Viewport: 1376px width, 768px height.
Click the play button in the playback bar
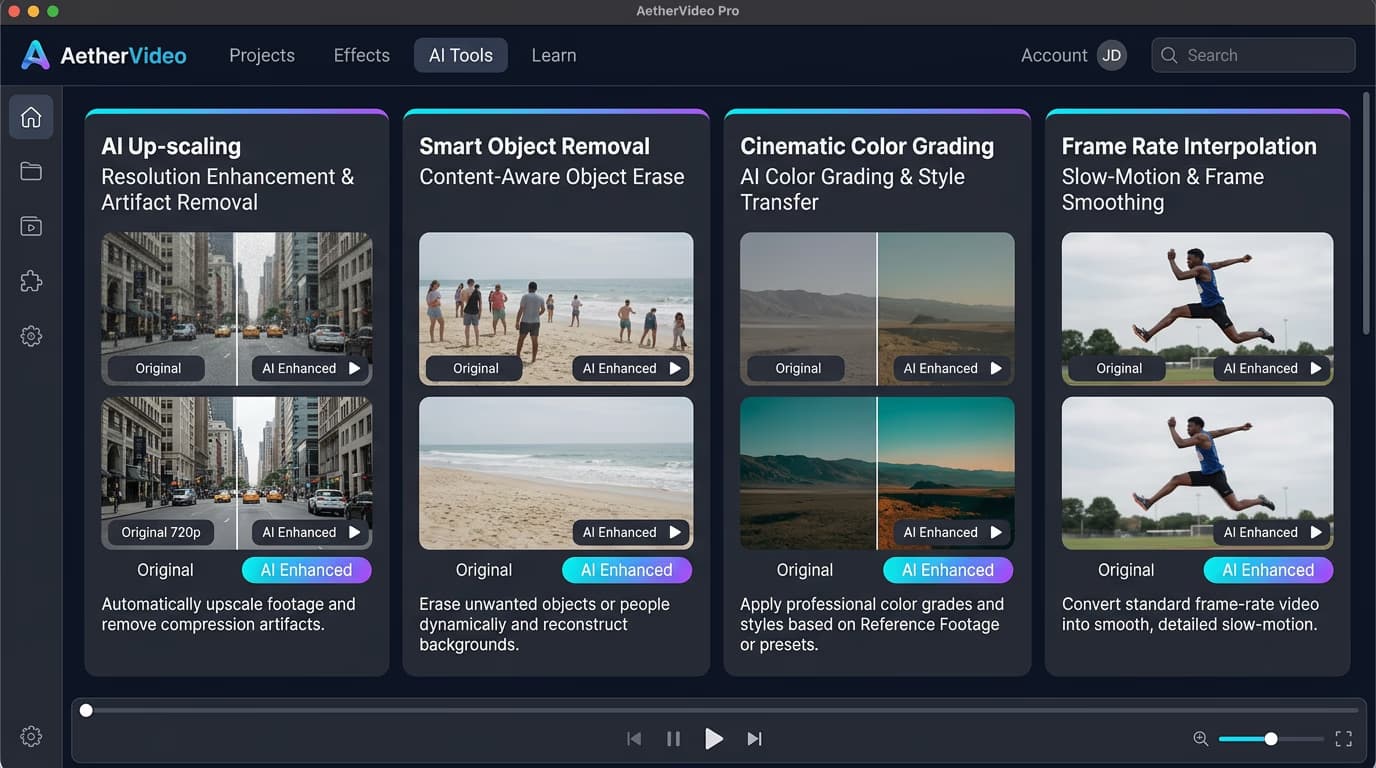pos(713,739)
